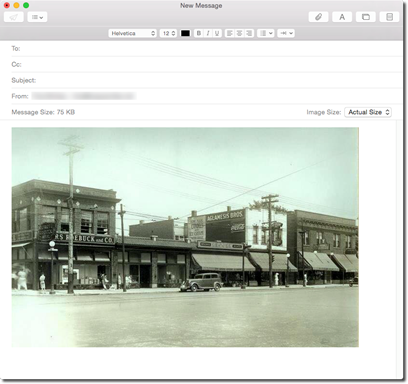Toggle Italic formatting
The image size is (408, 384).
[x=208, y=33]
